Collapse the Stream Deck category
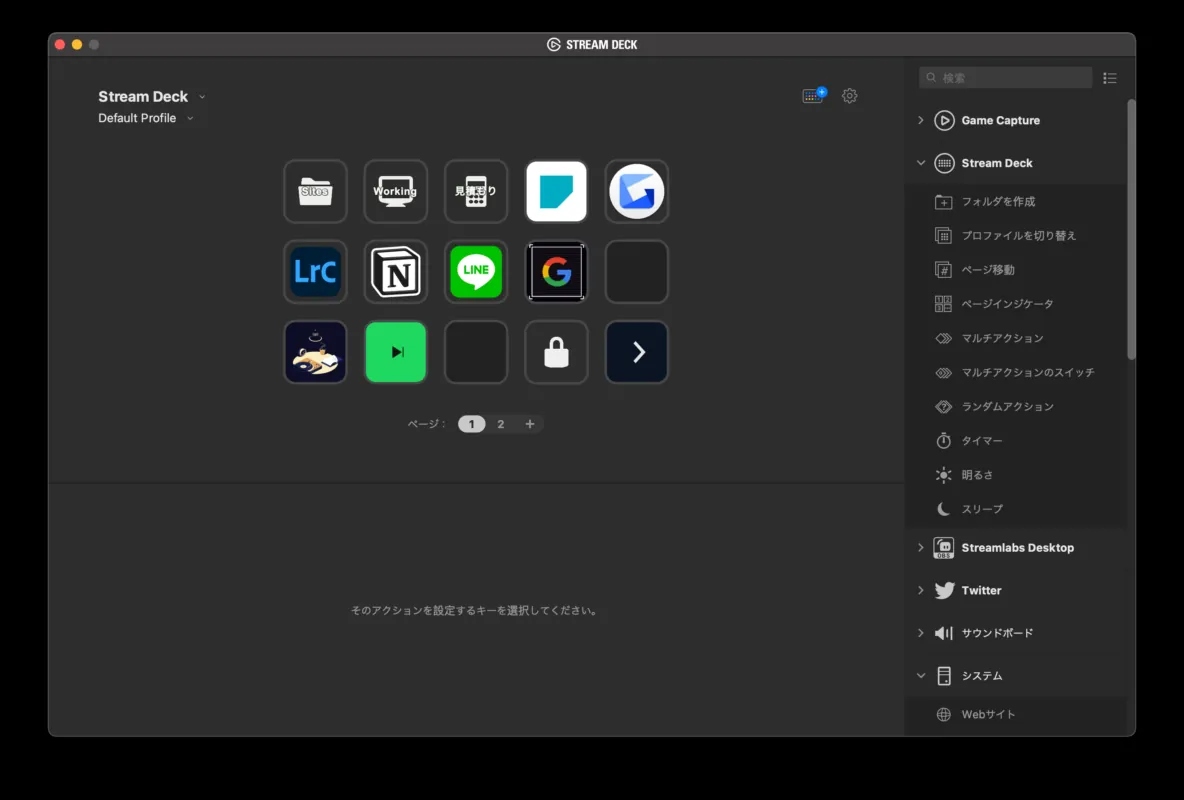Image resolution: width=1184 pixels, height=800 pixels. pyautogui.click(x=921, y=163)
